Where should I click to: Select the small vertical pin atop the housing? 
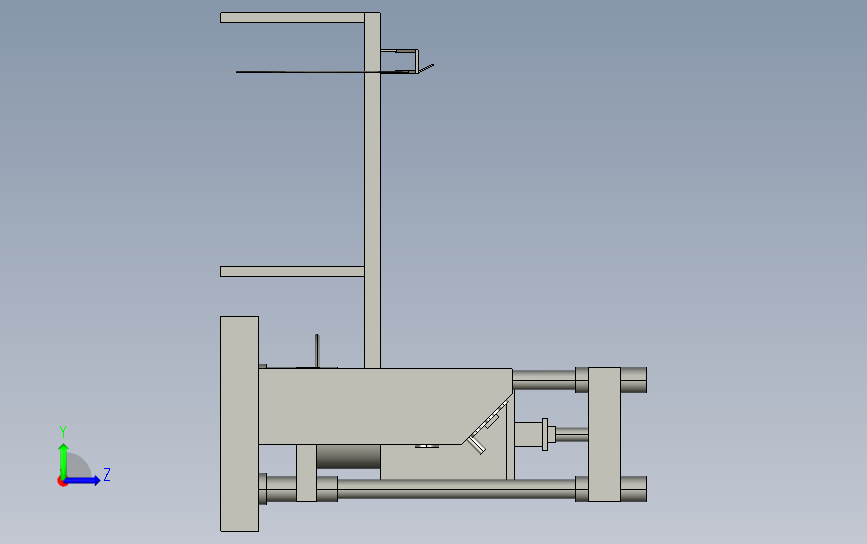coord(317,351)
